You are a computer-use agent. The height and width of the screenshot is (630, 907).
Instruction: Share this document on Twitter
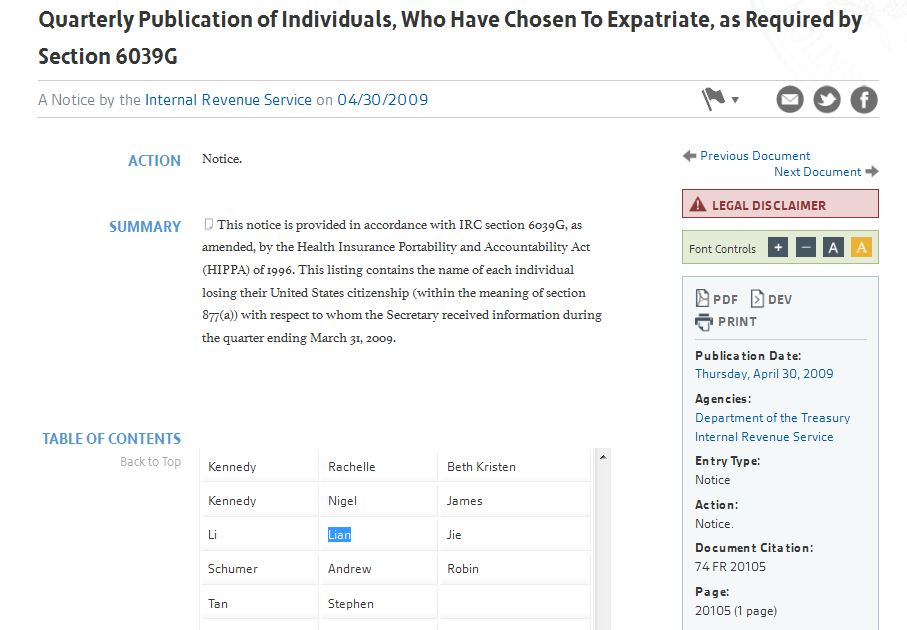(827, 100)
